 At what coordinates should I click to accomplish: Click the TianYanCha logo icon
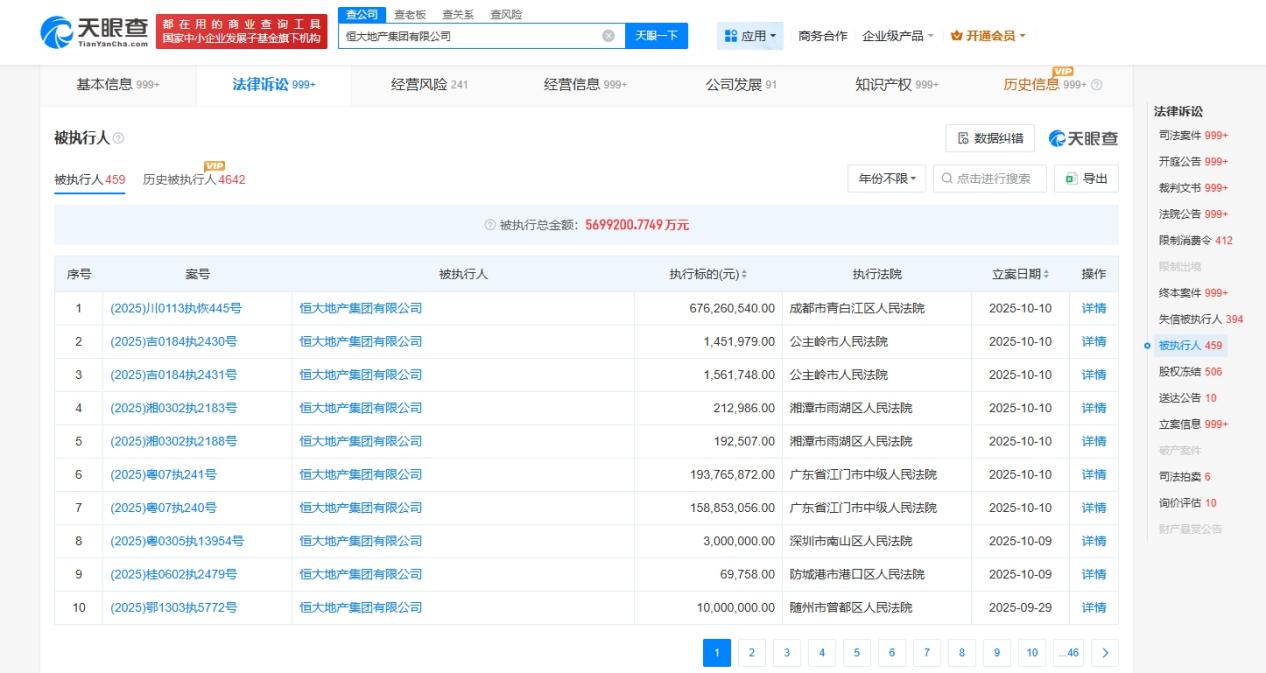(57, 32)
